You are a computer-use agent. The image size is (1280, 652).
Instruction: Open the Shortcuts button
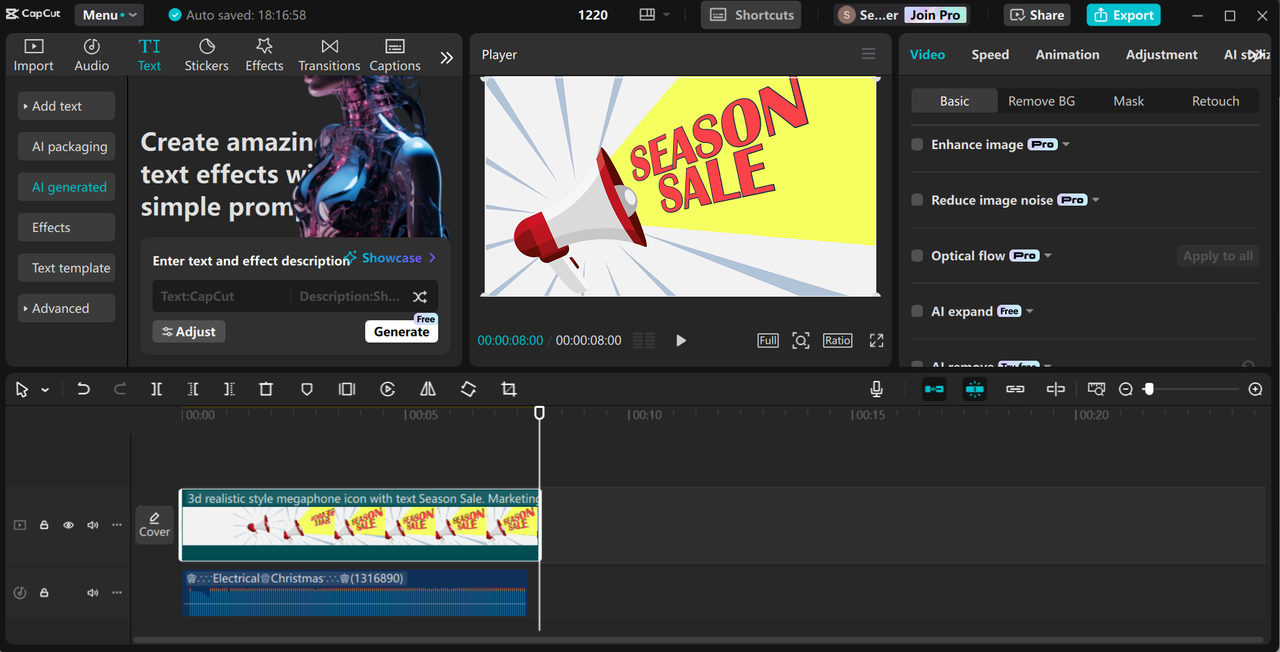tap(751, 15)
